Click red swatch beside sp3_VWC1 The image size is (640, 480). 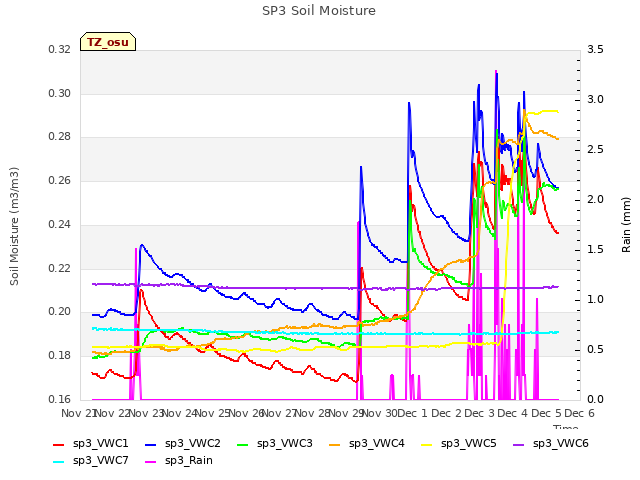click(59, 444)
